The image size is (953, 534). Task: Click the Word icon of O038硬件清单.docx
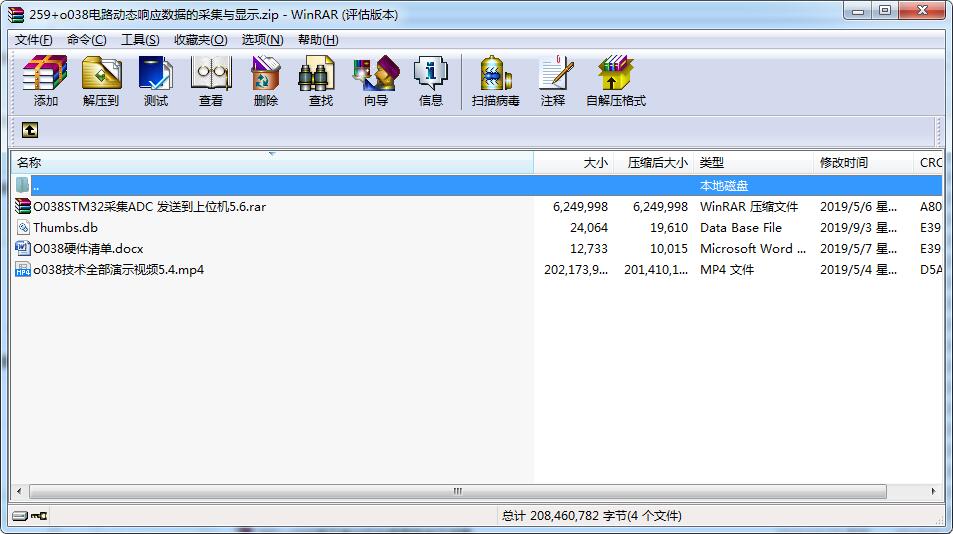(x=23, y=248)
